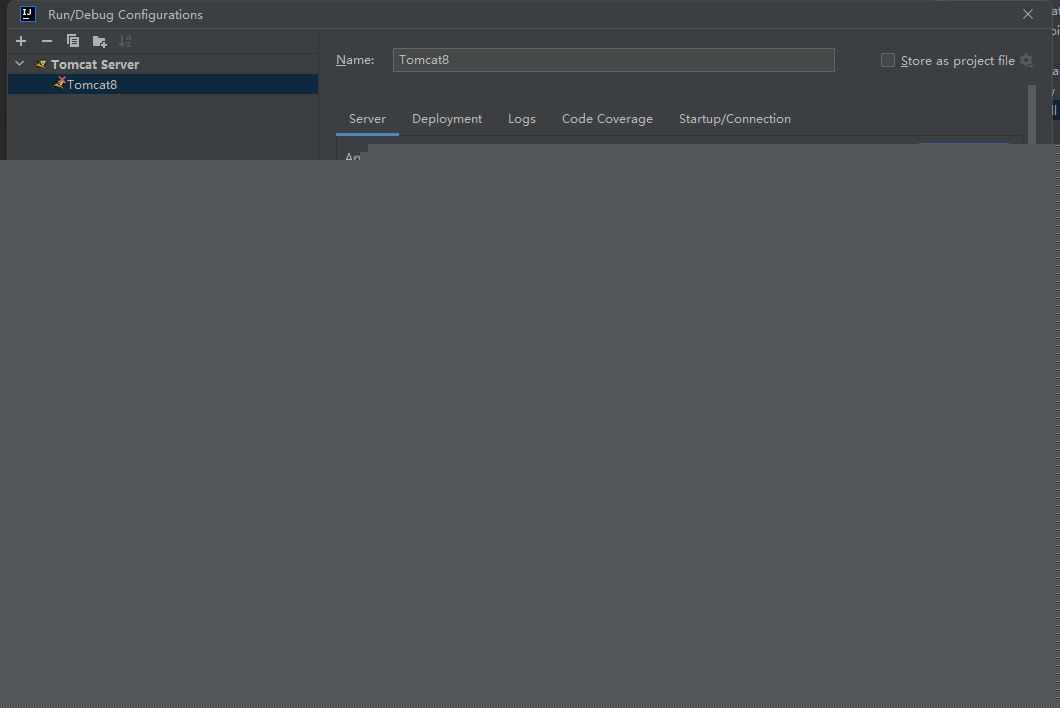
Task: Open the Deployment tab
Action: coord(447,119)
